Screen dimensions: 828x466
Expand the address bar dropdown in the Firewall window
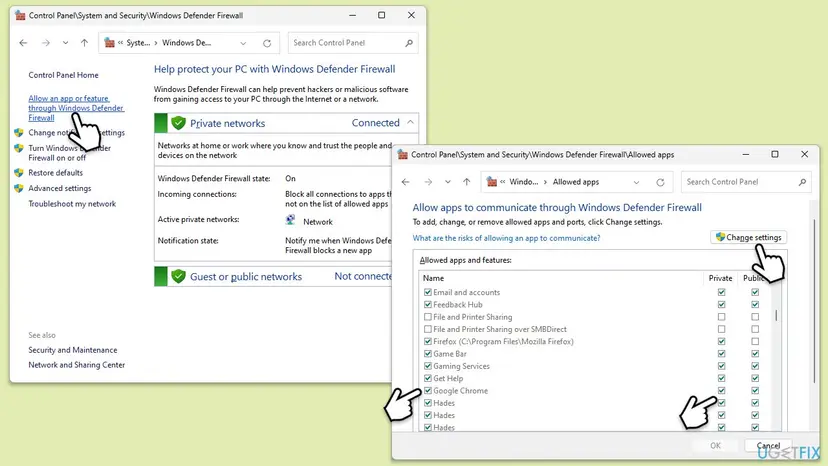(243, 43)
